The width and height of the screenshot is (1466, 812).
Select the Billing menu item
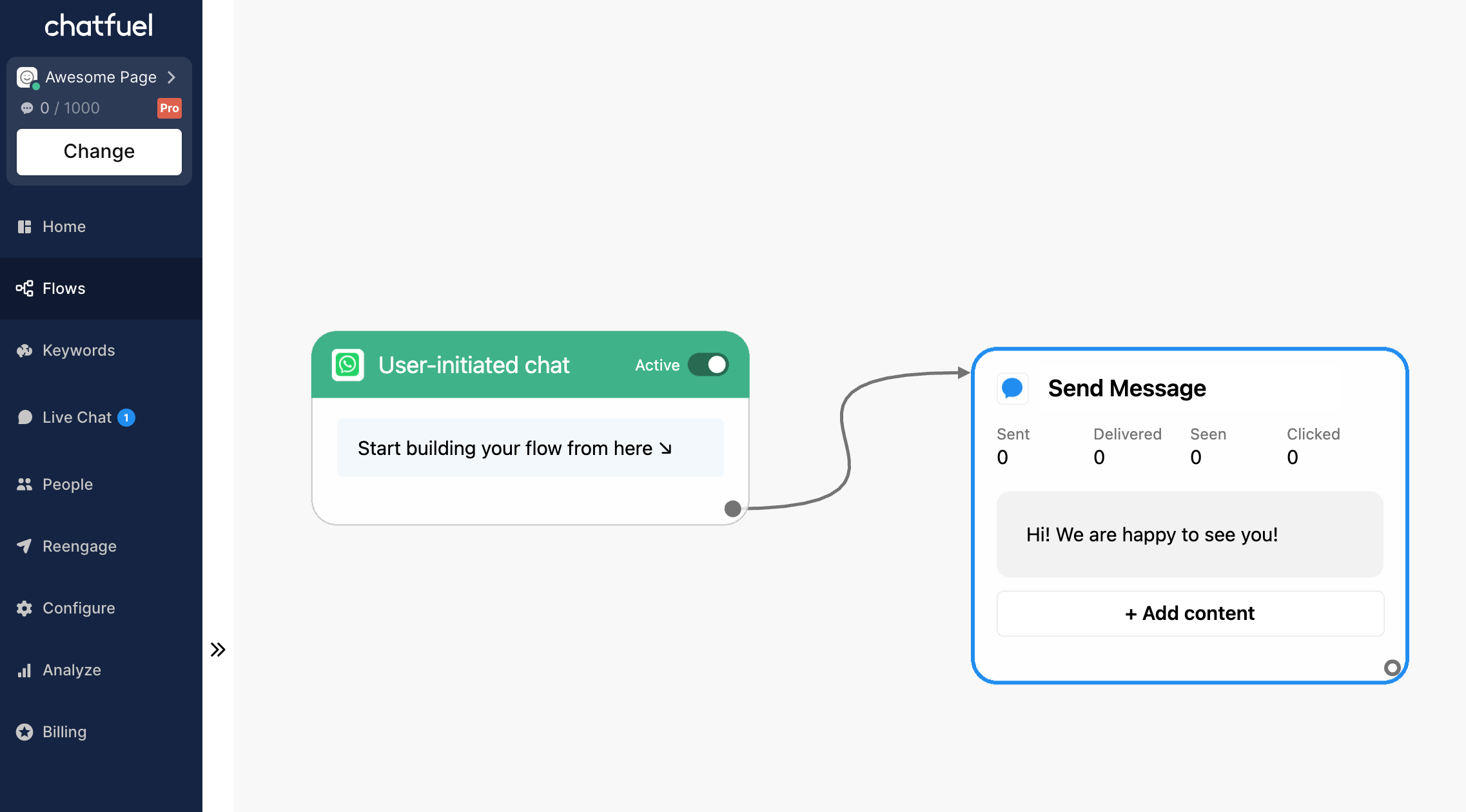coord(65,731)
